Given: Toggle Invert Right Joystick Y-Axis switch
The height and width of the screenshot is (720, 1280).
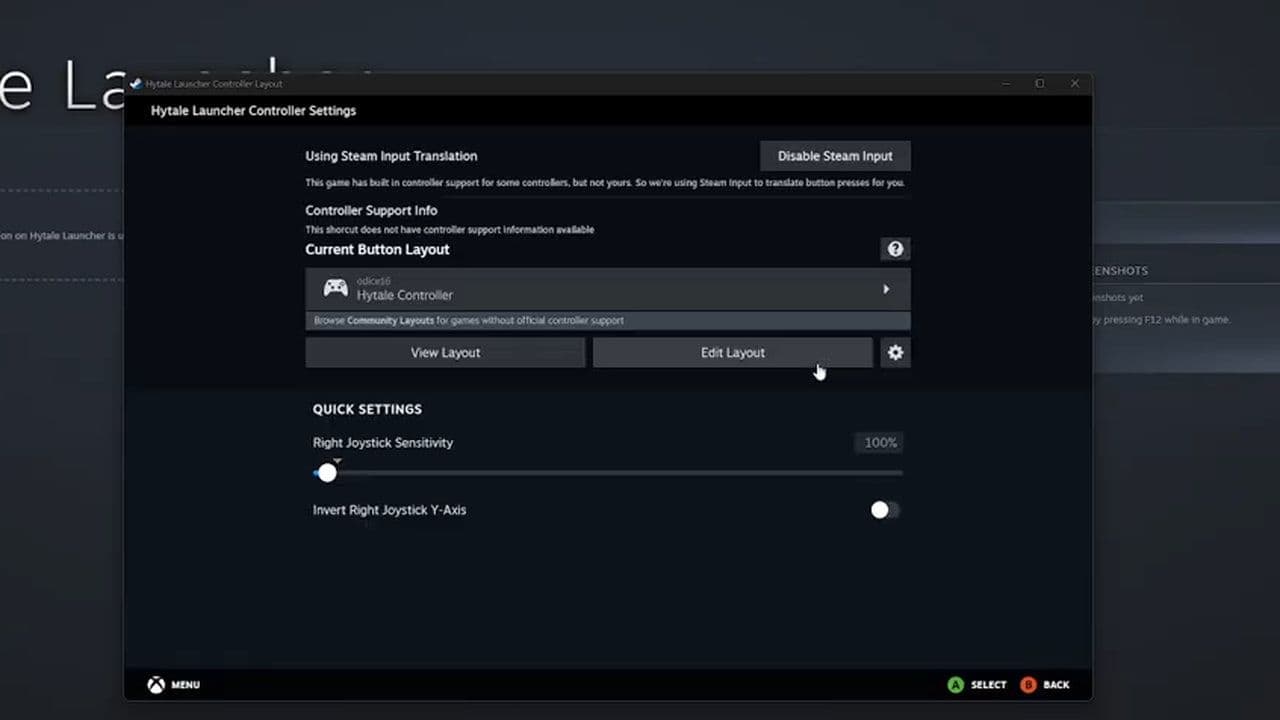Looking at the screenshot, I should click(x=884, y=510).
